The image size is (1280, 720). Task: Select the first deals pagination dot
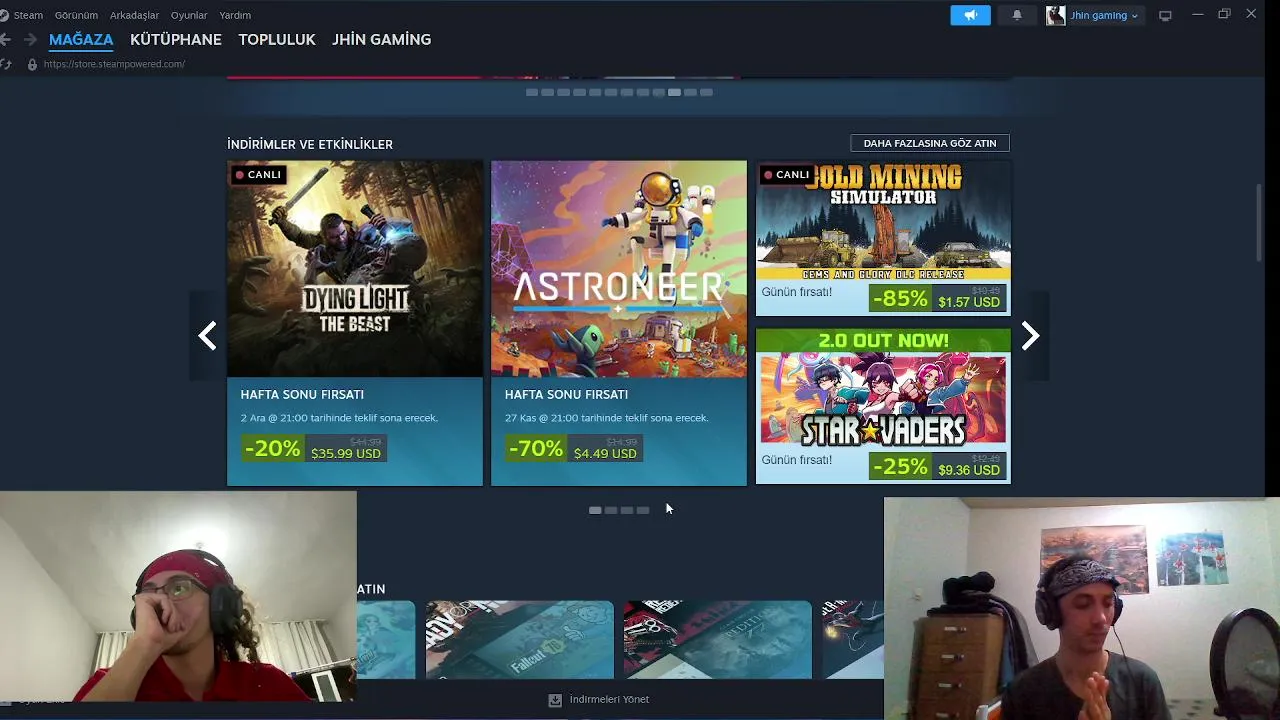pyautogui.click(x=595, y=510)
